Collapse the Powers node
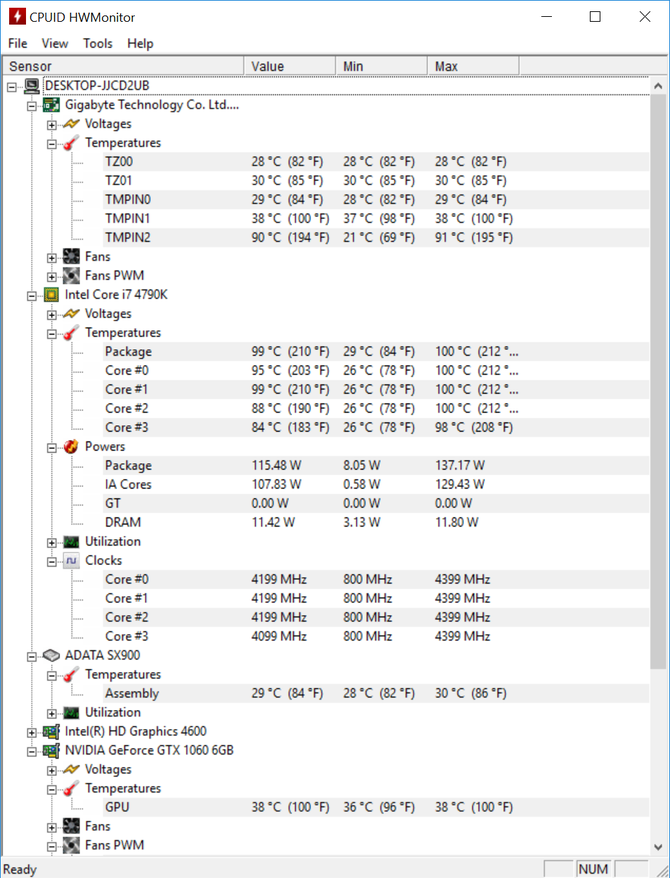Screen dimensions: 670x878 51,447
